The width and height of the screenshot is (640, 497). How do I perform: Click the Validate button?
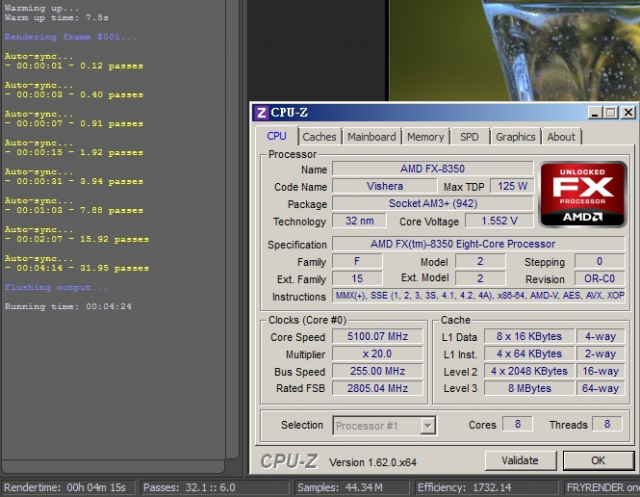point(520,460)
